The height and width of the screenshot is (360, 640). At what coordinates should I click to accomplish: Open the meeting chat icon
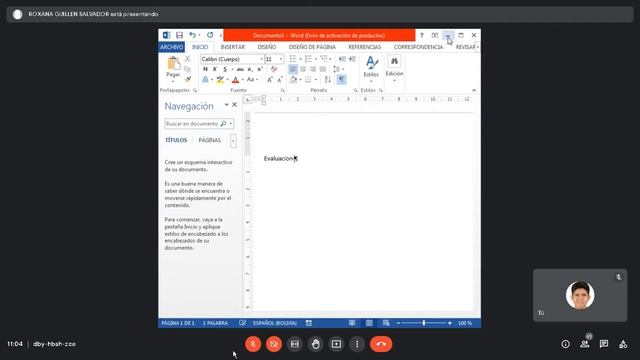(x=604, y=344)
